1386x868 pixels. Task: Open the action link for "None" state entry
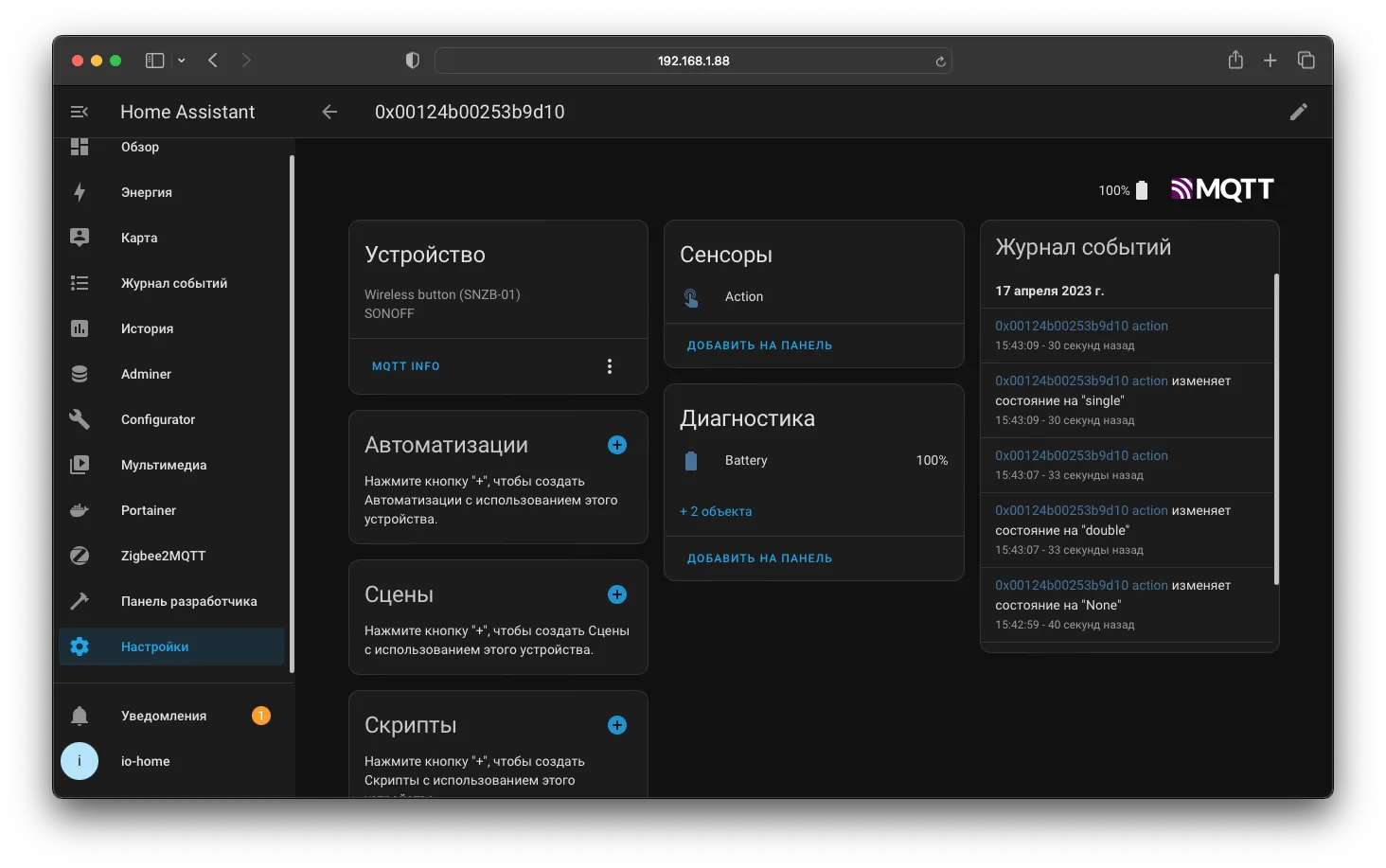pyautogui.click(x=1081, y=585)
